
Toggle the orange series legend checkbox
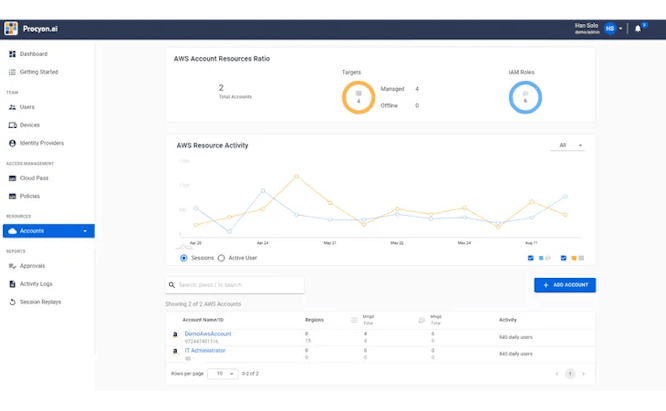[564, 258]
